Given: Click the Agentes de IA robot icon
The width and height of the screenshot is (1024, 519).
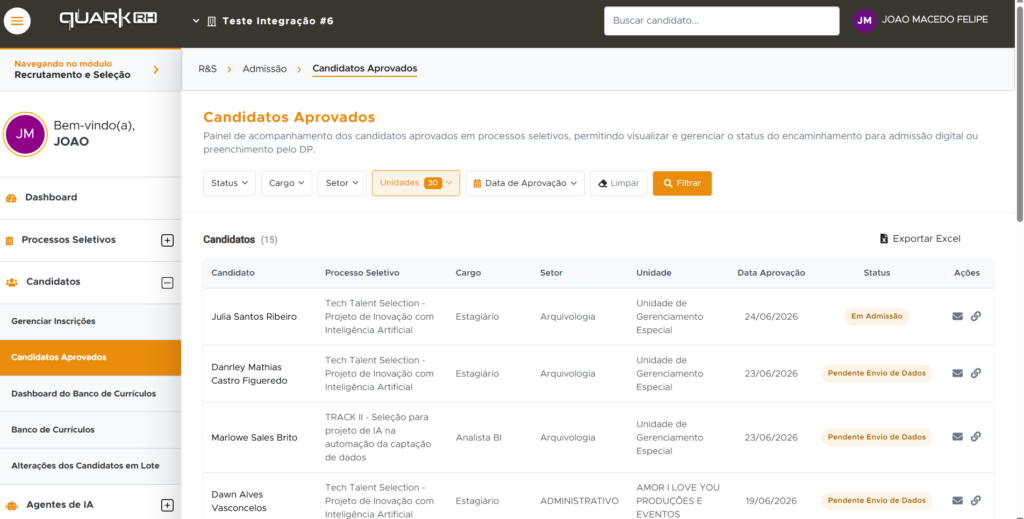Looking at the screenshot, I should pos(12,505).
